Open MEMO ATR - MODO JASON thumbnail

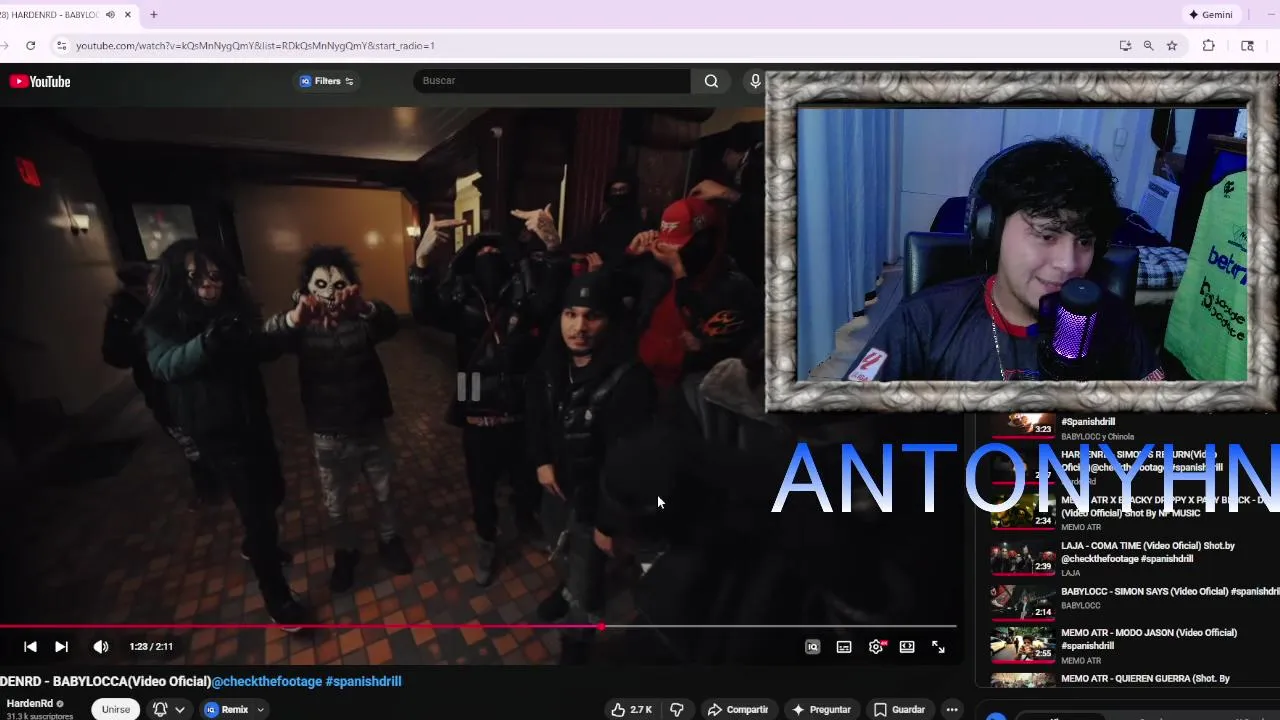point(1022,646)
